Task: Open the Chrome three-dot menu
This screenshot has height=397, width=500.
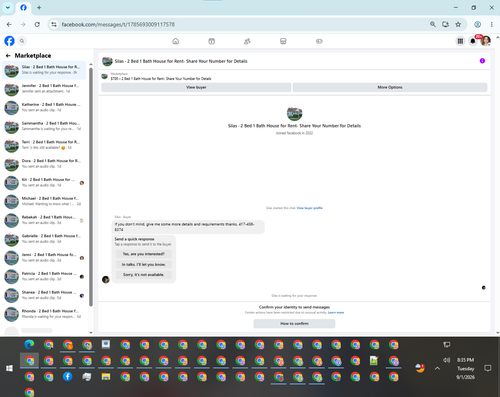Action: (491, 24)
